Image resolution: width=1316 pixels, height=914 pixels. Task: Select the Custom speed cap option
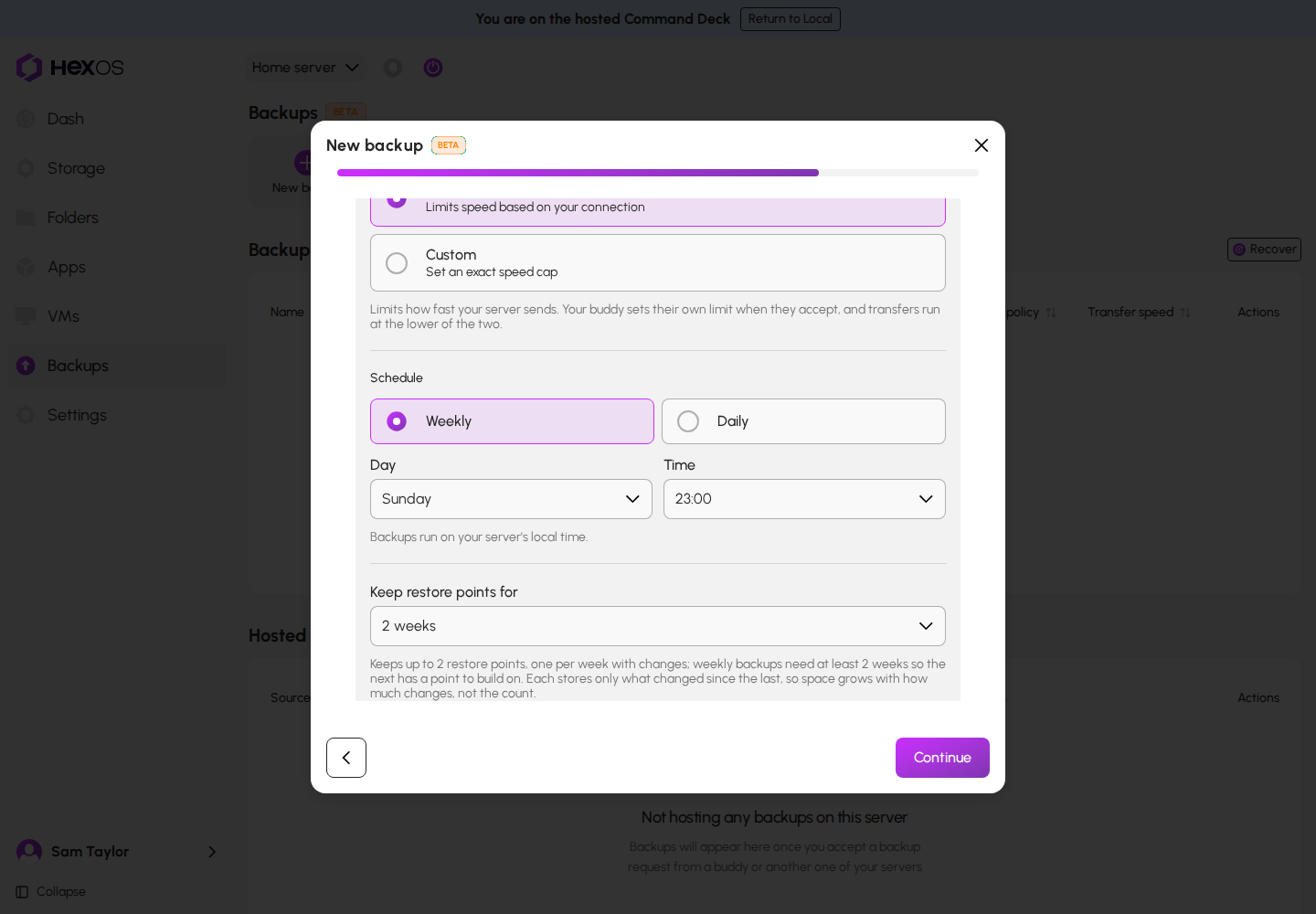[x=658, y=263]
